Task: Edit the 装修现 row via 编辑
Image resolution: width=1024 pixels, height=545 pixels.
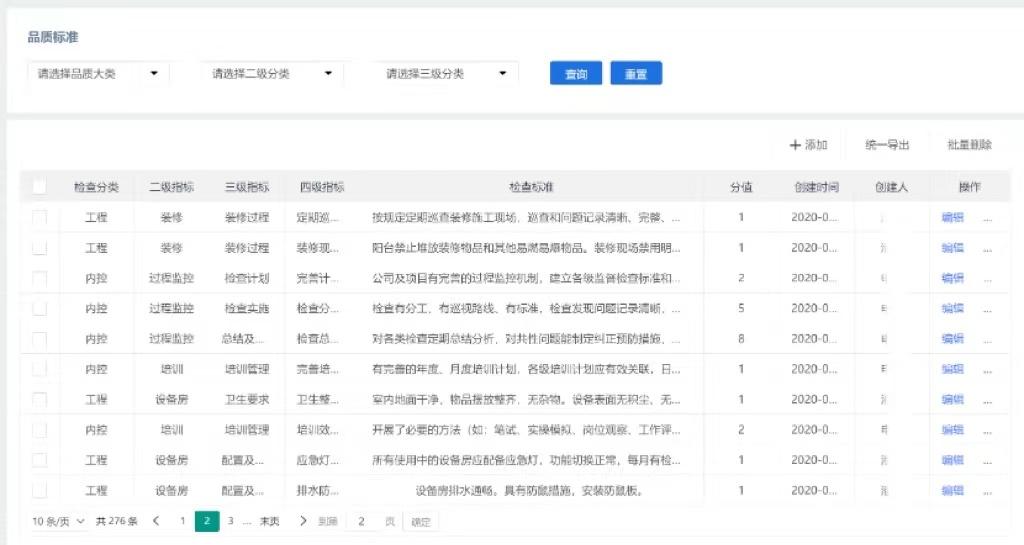Action: point(953,247)
